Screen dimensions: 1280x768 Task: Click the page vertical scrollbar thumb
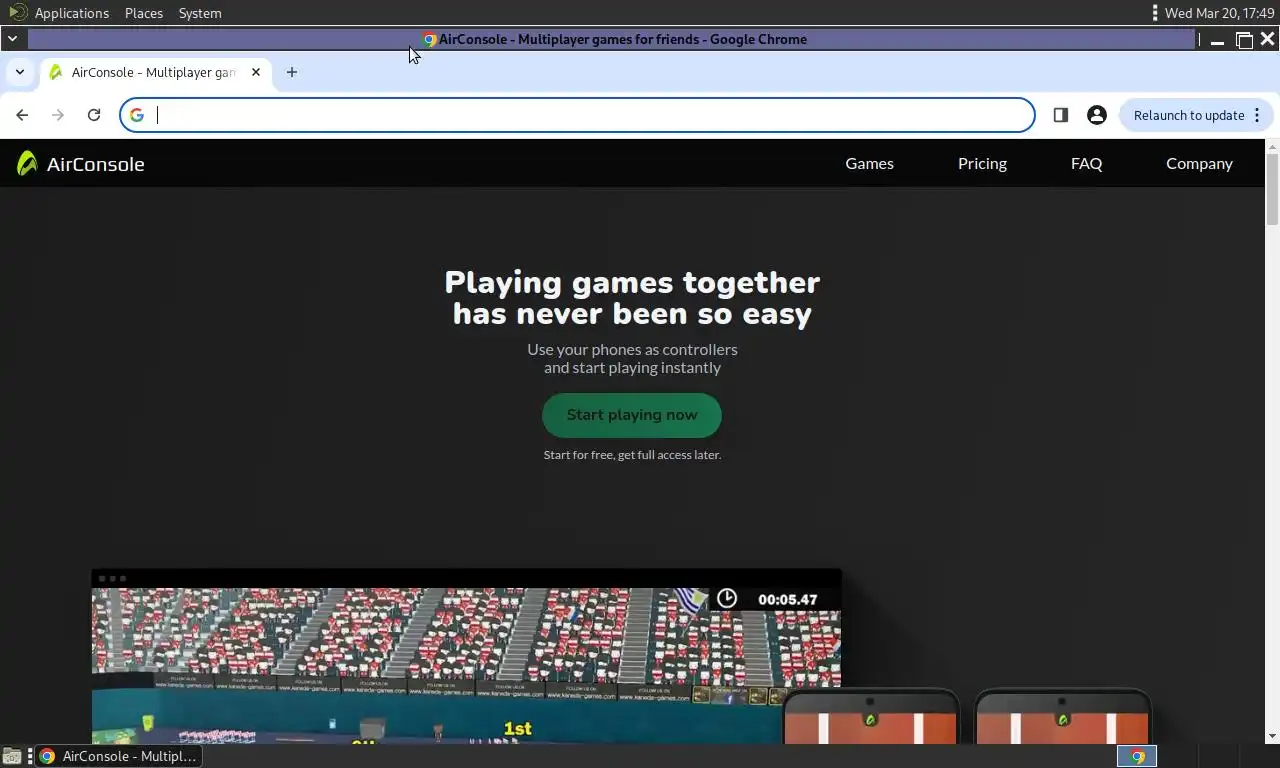click(x=1272, y=190)
